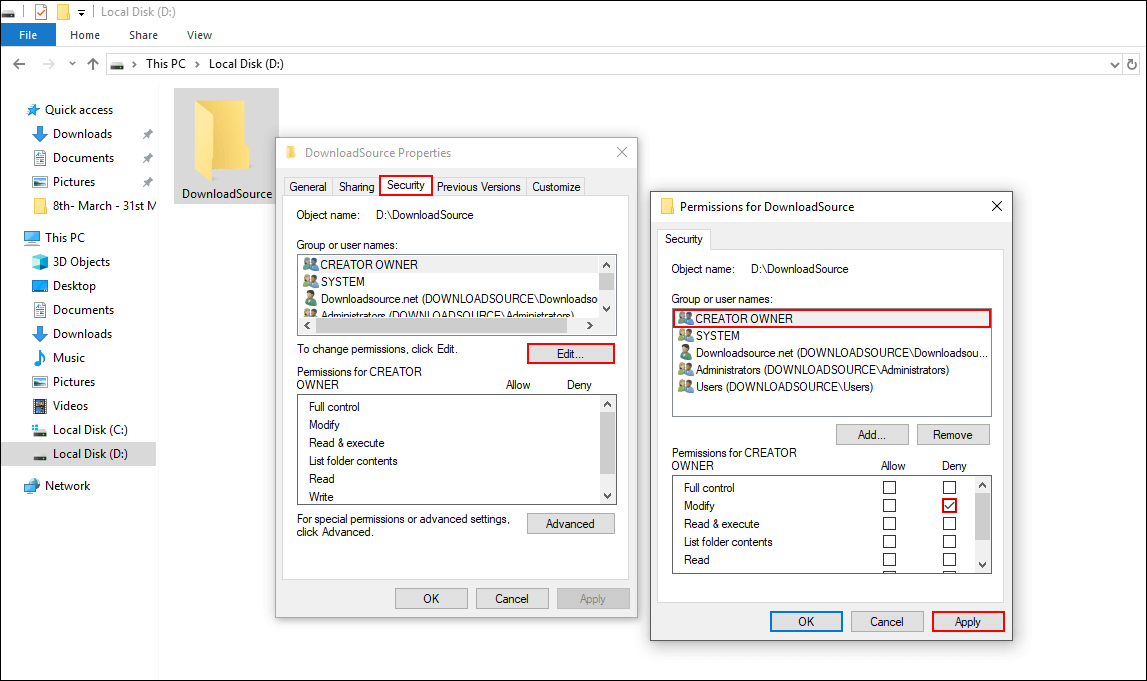
Task: Open the Share ribbon tab
Action: pyautogui.click(x=143, y=35)
